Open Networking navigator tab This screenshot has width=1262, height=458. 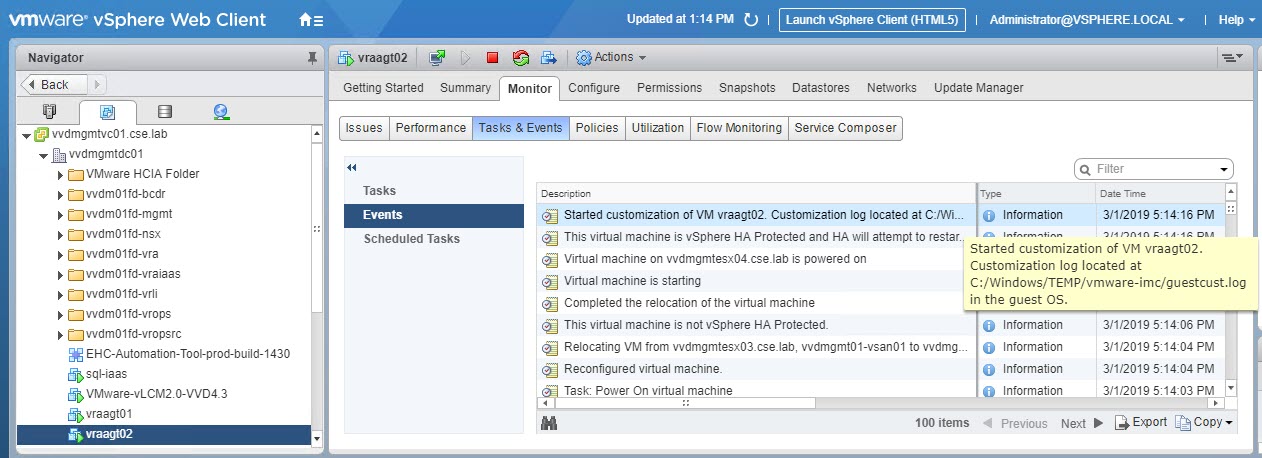click(221, 112)
